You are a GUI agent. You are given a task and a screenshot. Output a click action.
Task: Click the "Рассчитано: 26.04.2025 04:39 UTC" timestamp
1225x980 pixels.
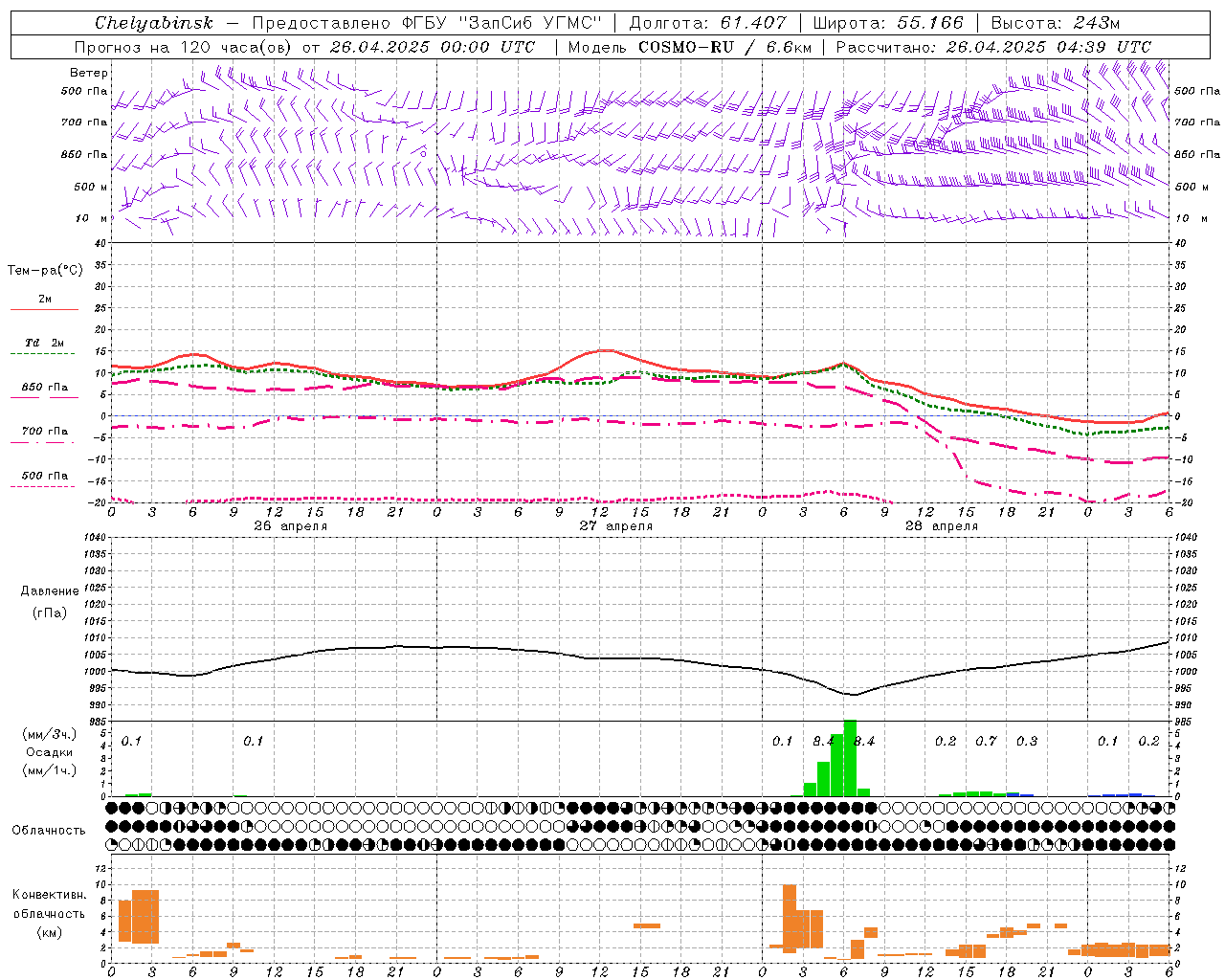click(x=993, y=47)
